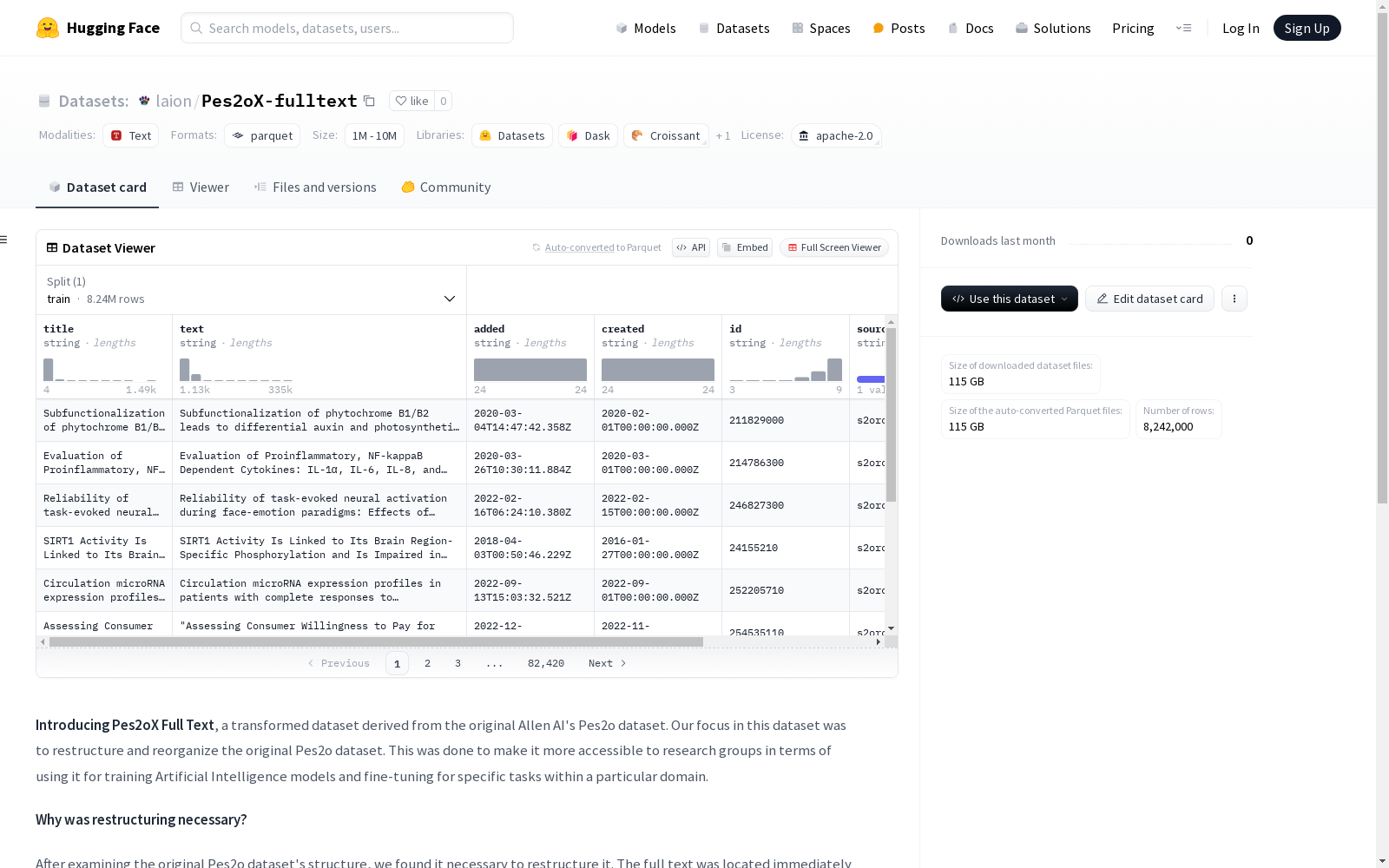Click Log In link
1389x868 pixels.
(1241, 28)
